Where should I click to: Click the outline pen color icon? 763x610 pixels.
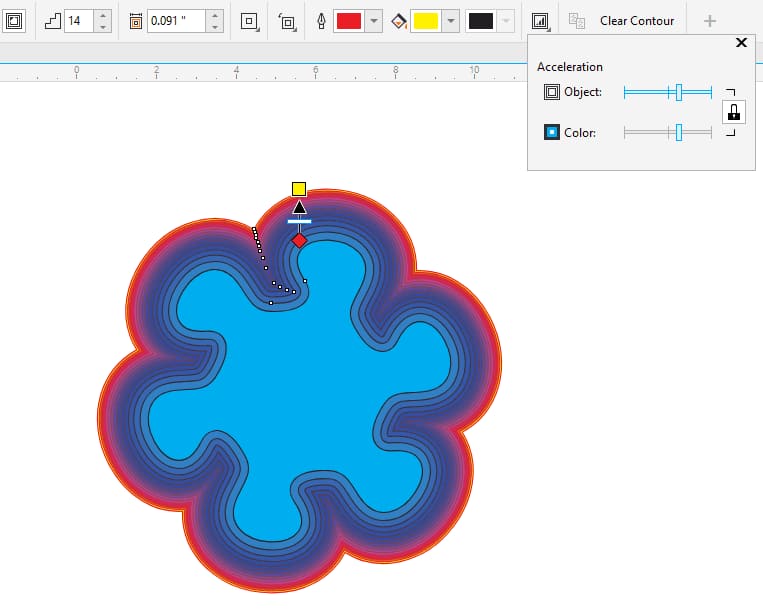(x=321, y=21)
